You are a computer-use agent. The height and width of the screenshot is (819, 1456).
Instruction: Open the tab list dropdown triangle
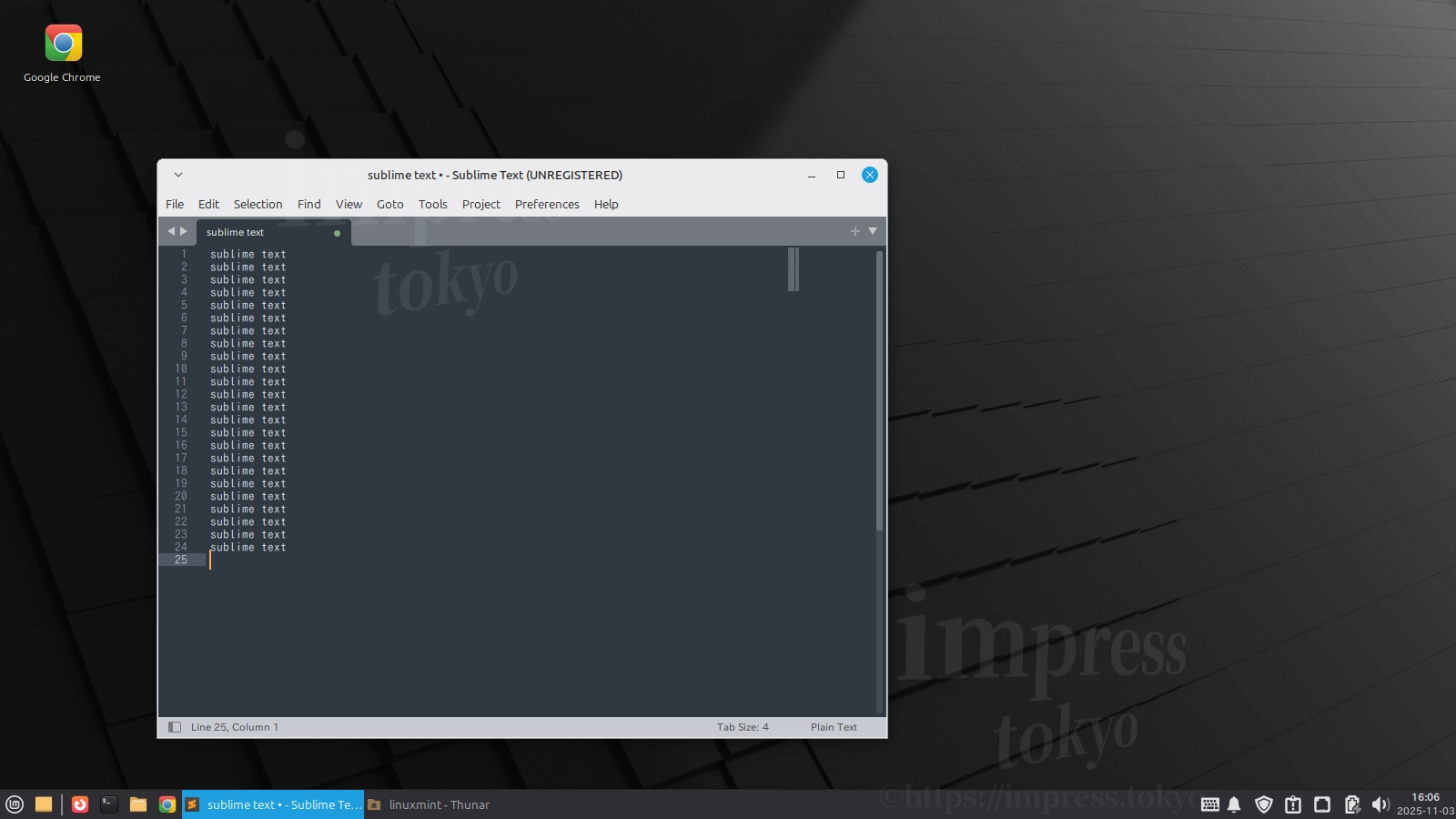[873, 231]
